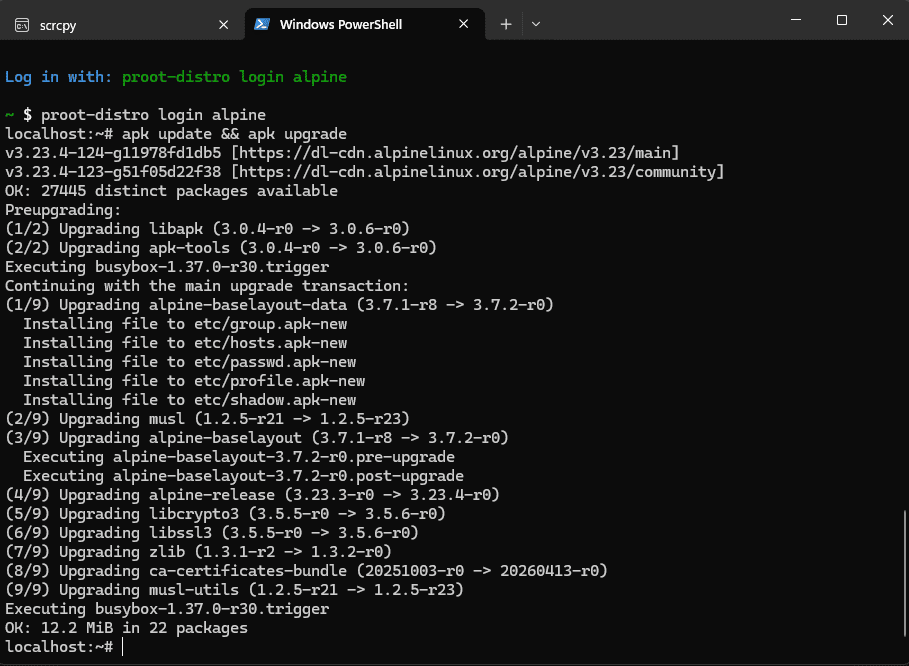Click '(2/9) Upgrading musl' line
This screenshot has height=666, width=909.
click(208, 419)
